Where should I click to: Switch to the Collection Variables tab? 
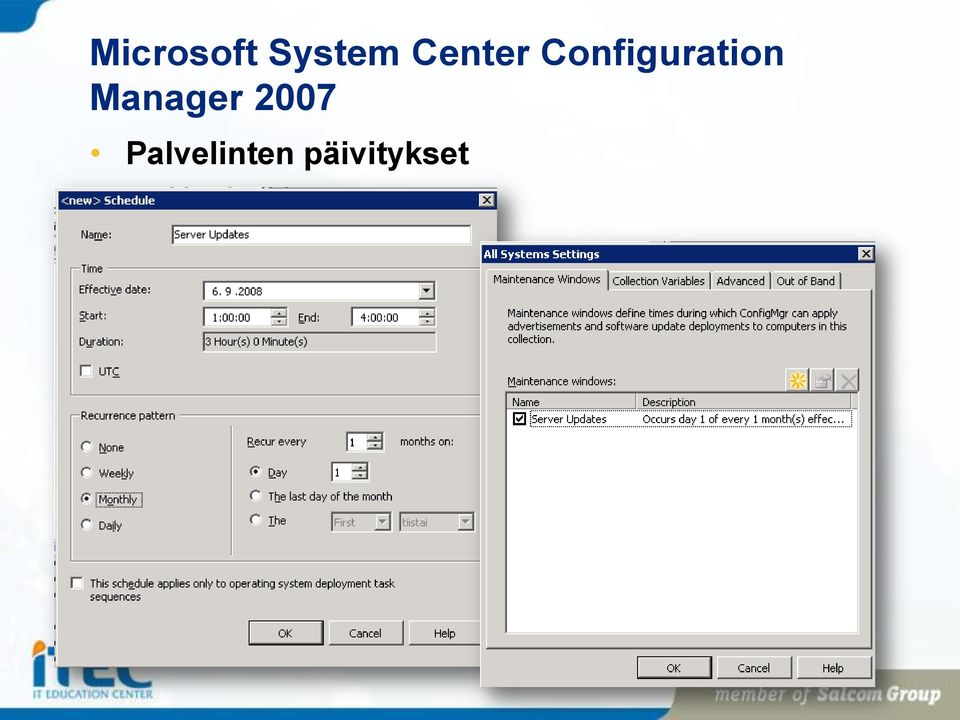tap(658, 281)
